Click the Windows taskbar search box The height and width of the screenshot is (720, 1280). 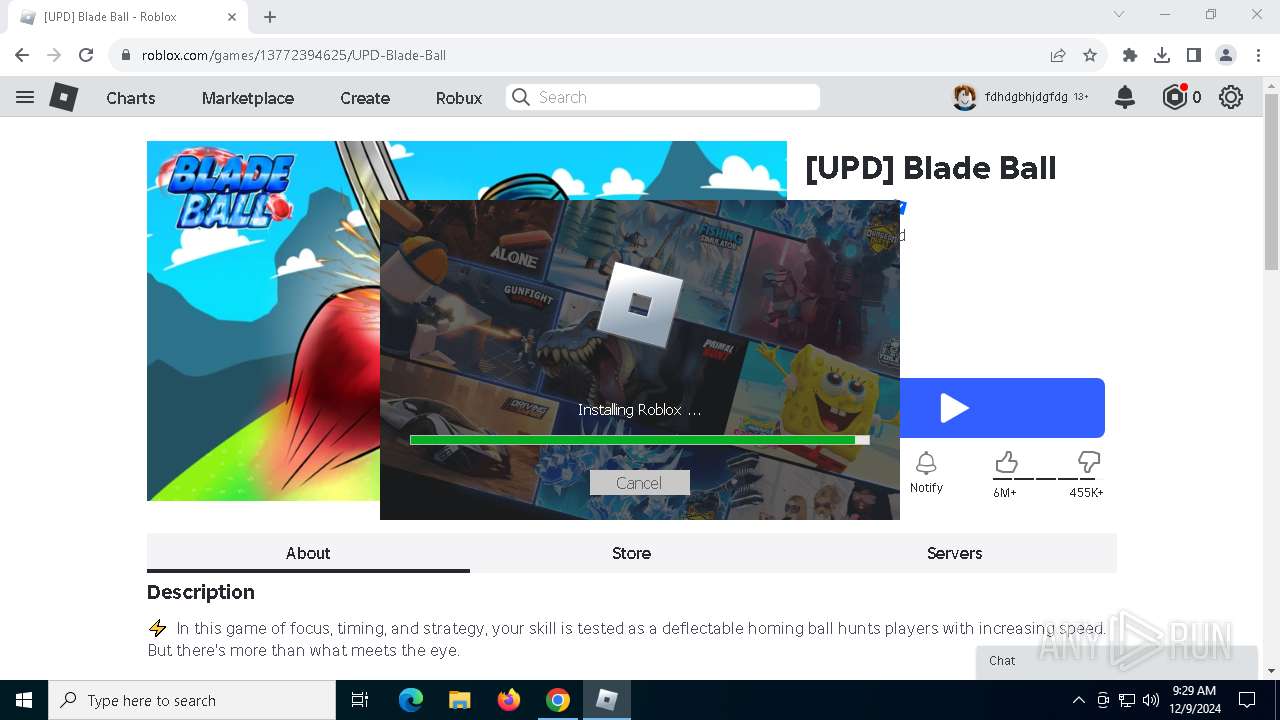[192, 700]
